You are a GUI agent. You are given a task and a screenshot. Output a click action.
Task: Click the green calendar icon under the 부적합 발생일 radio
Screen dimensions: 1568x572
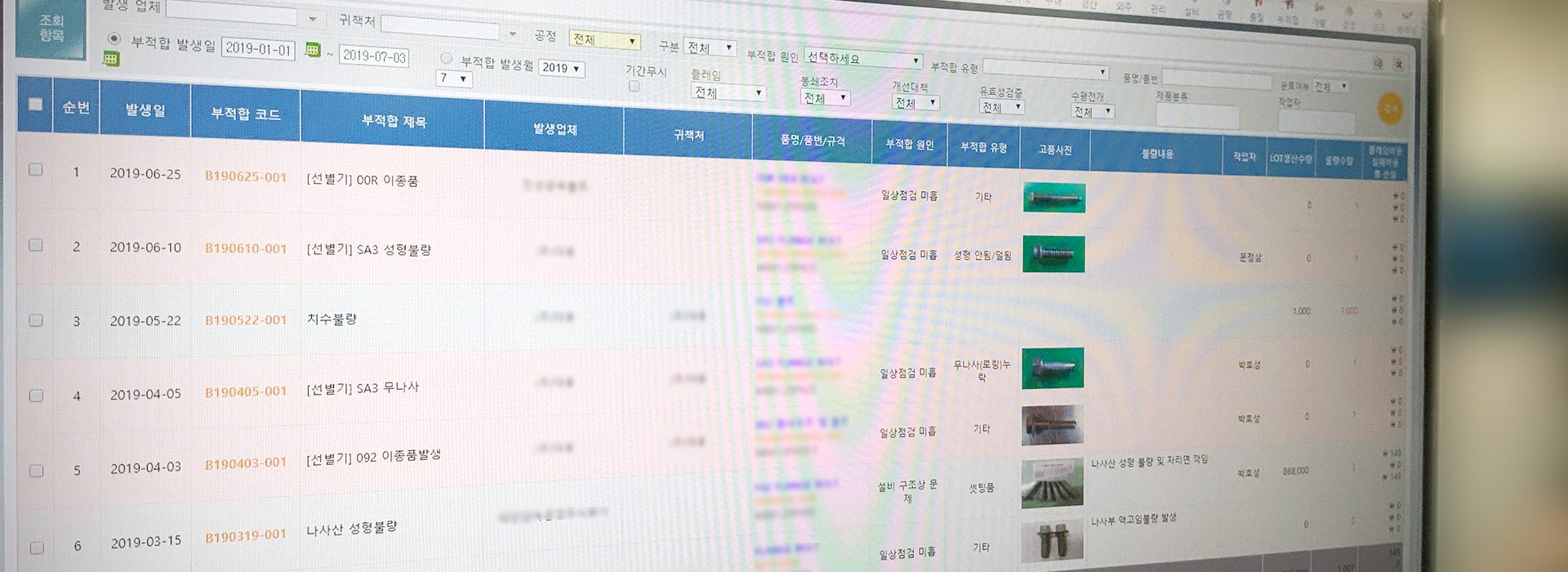[x=111, y=59]
